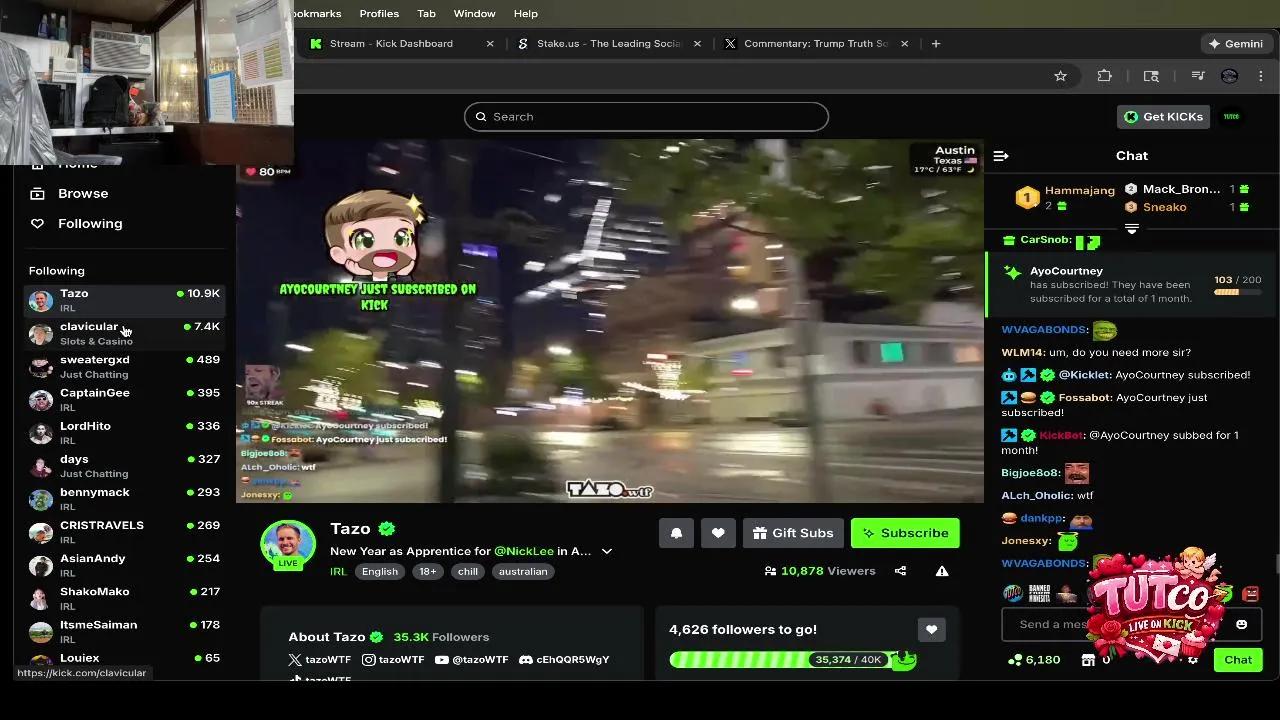Image resolution: width=1280 pixels, height=720 pixels.
Task: Open the Help menu in menu bar
Action: pos(526,14)
